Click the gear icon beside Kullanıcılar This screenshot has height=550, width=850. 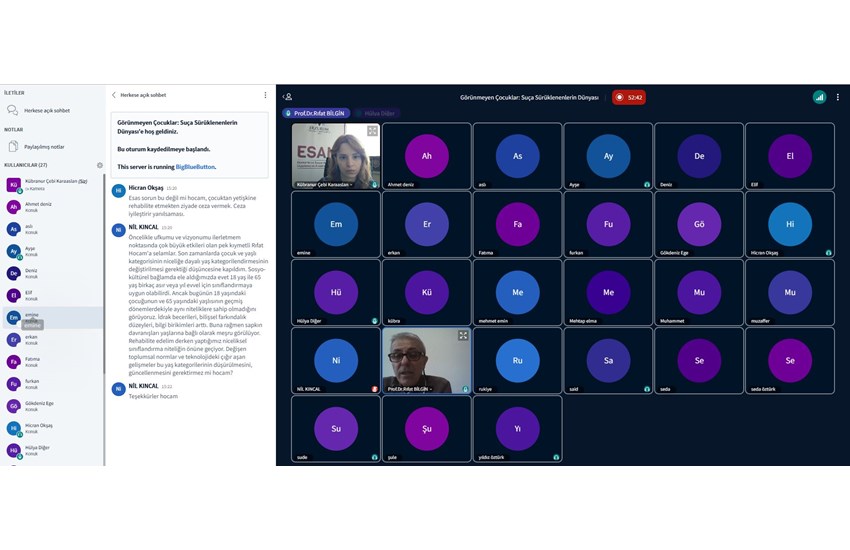point(99,165)
